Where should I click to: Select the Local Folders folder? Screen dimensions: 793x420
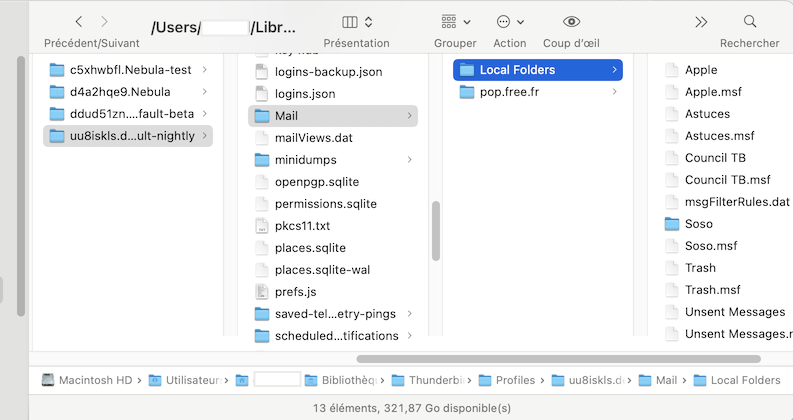coord(538,70)
